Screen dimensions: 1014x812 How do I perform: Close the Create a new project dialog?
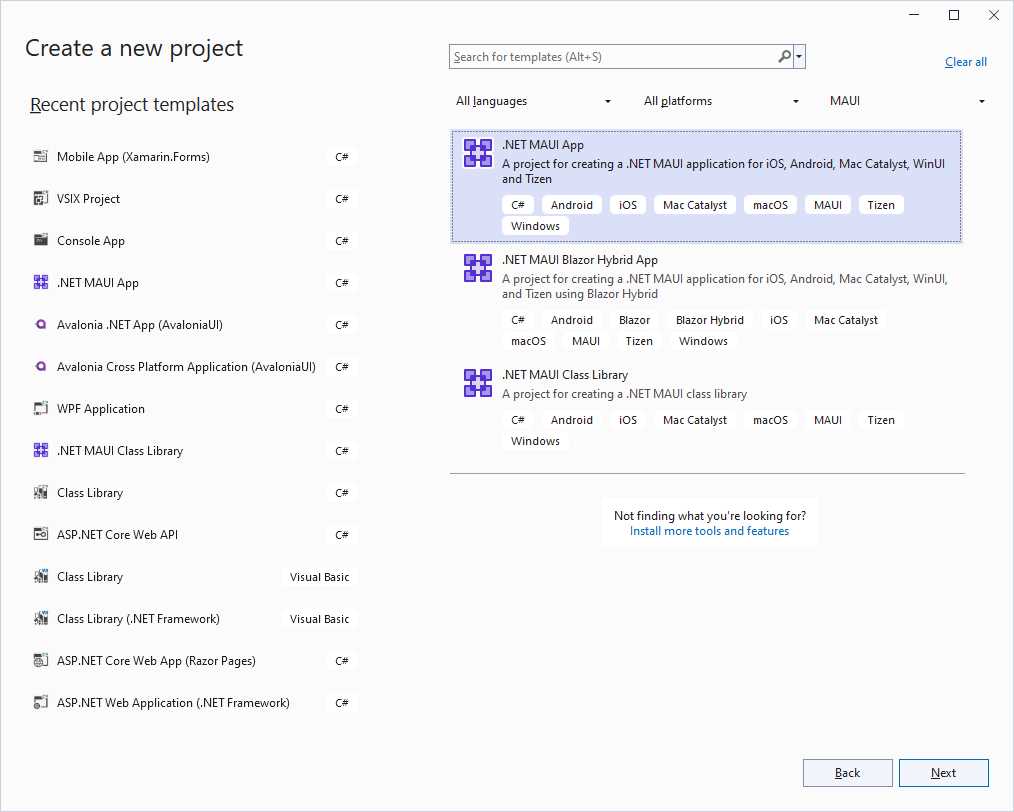(994, 15)
